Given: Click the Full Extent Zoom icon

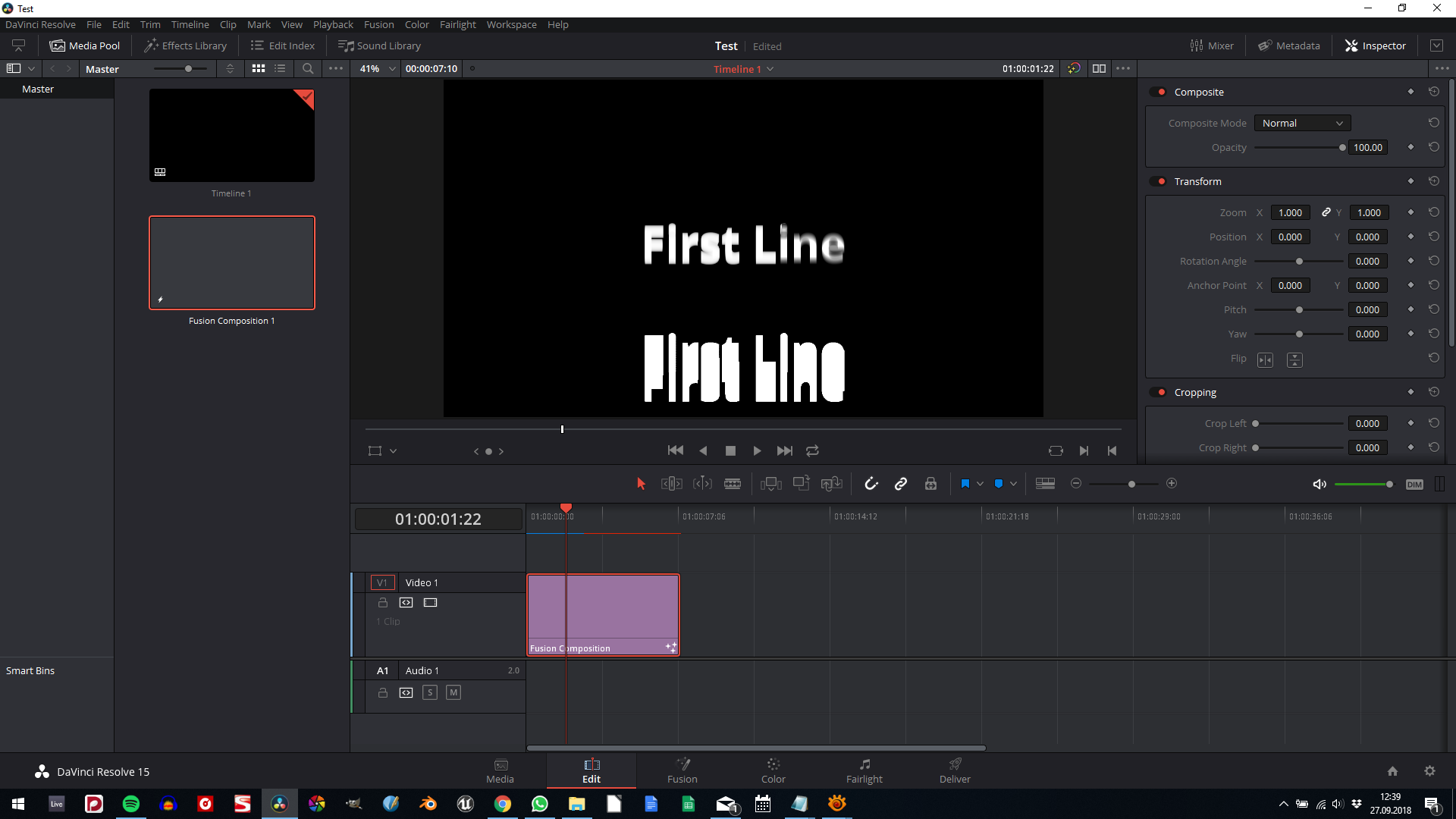Looking at the screenshot, I should click(1045, 484).
